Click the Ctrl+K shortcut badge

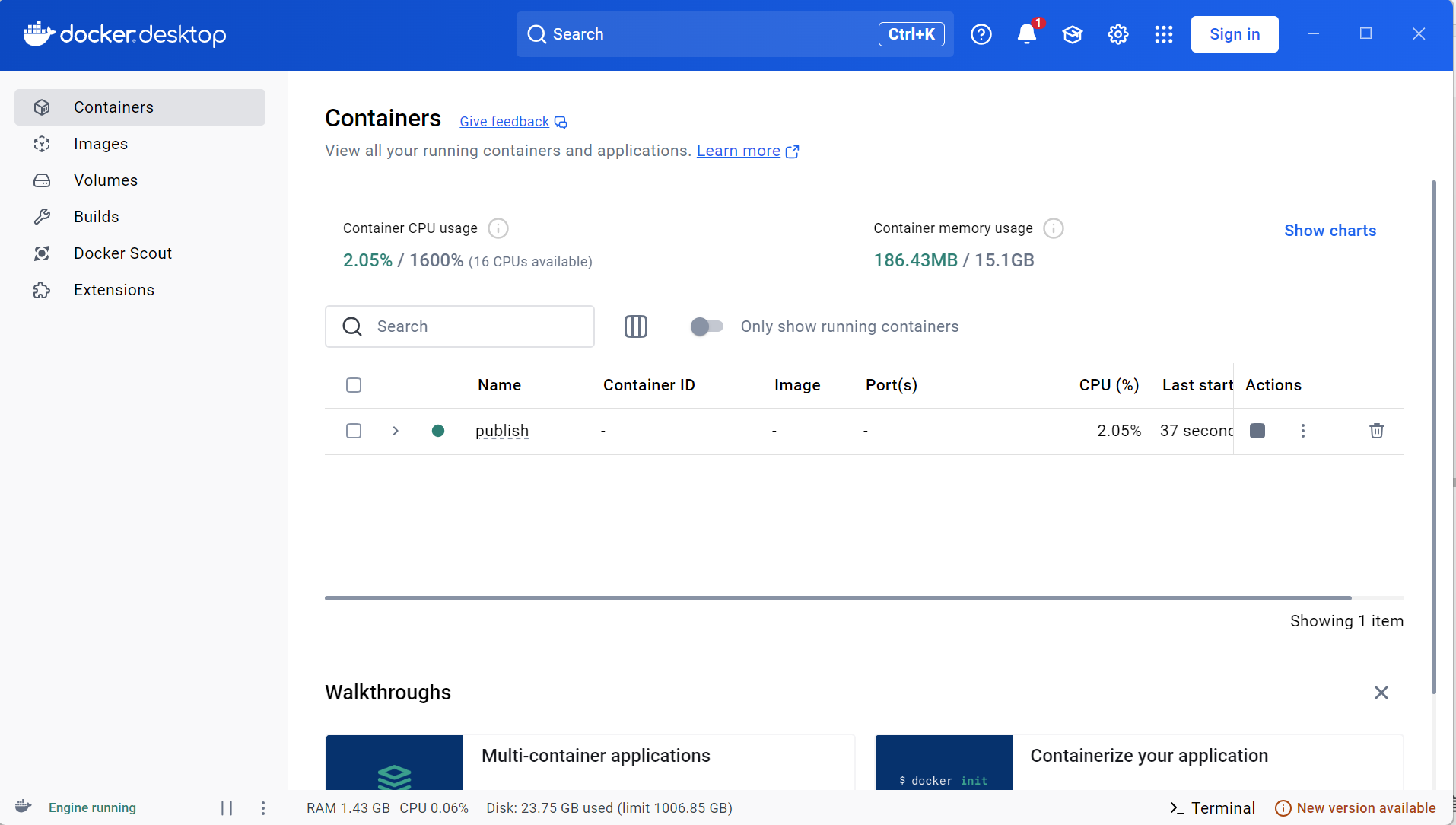click(x=911, y=34)
